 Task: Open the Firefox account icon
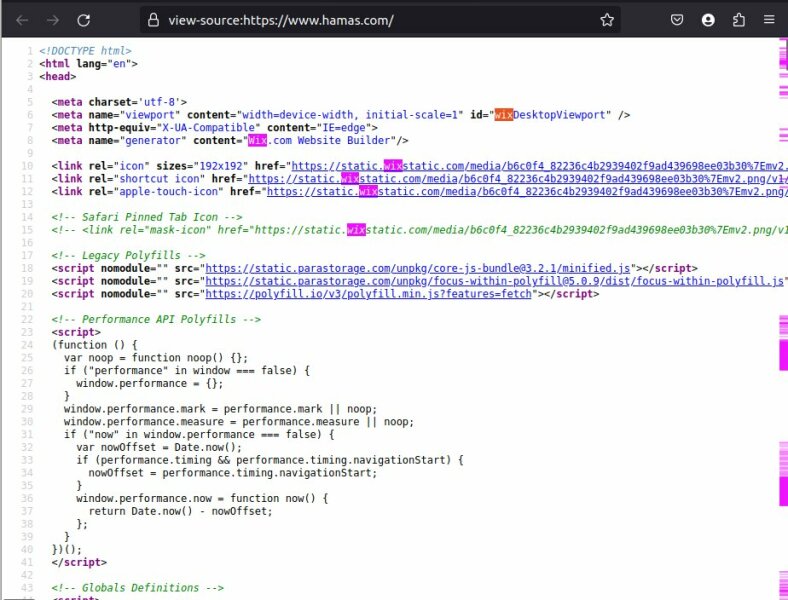708,20
